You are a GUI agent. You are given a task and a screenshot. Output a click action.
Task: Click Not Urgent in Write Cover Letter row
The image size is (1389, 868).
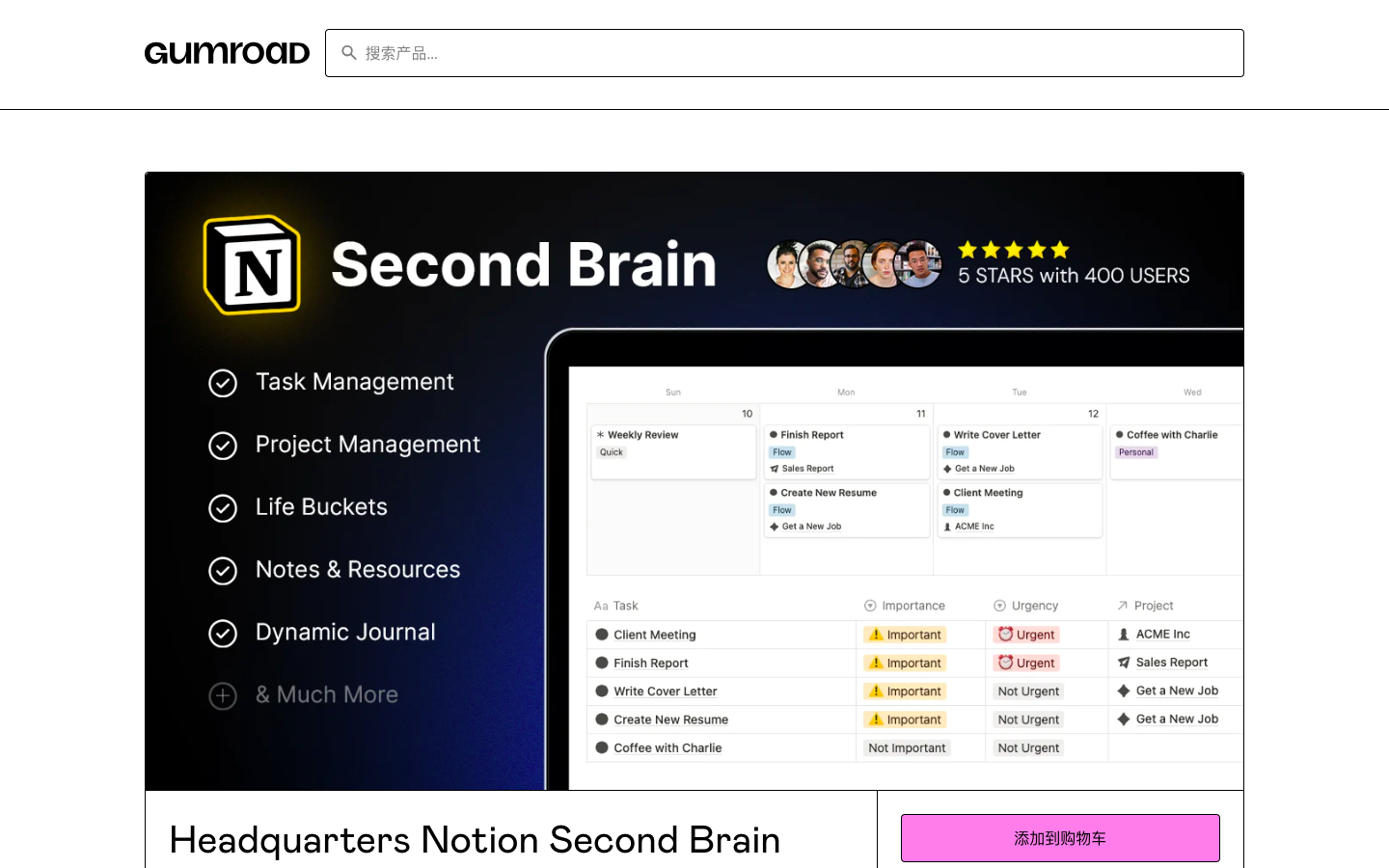point(1028,692)
